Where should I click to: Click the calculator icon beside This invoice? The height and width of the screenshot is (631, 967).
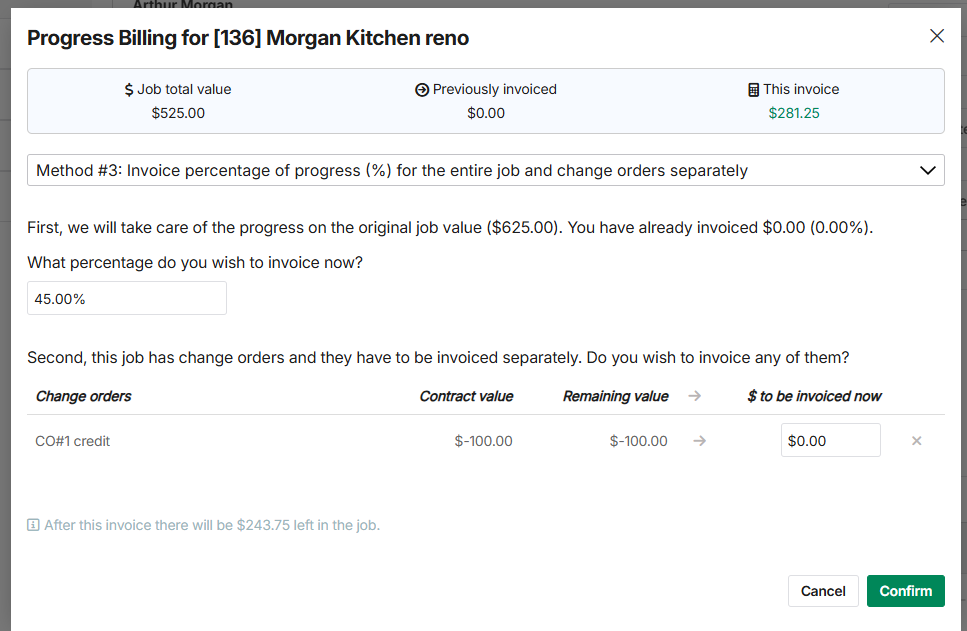tap(753, 90)
